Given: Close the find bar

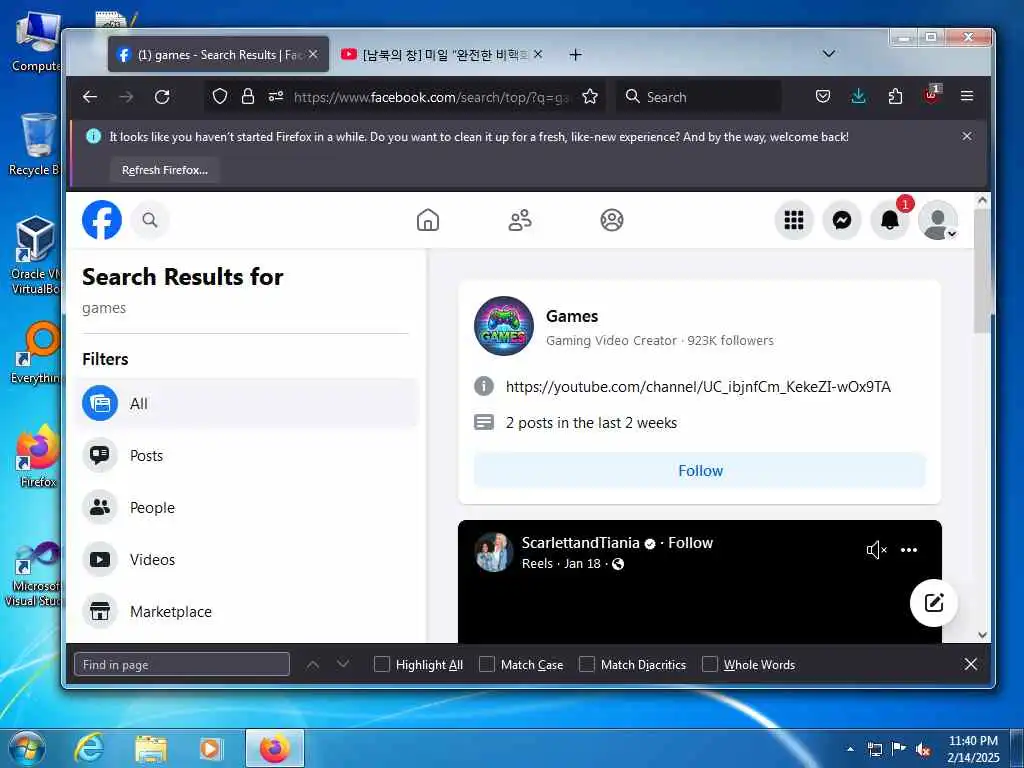Looking at the screenshot, I should (x=970, y=664).
